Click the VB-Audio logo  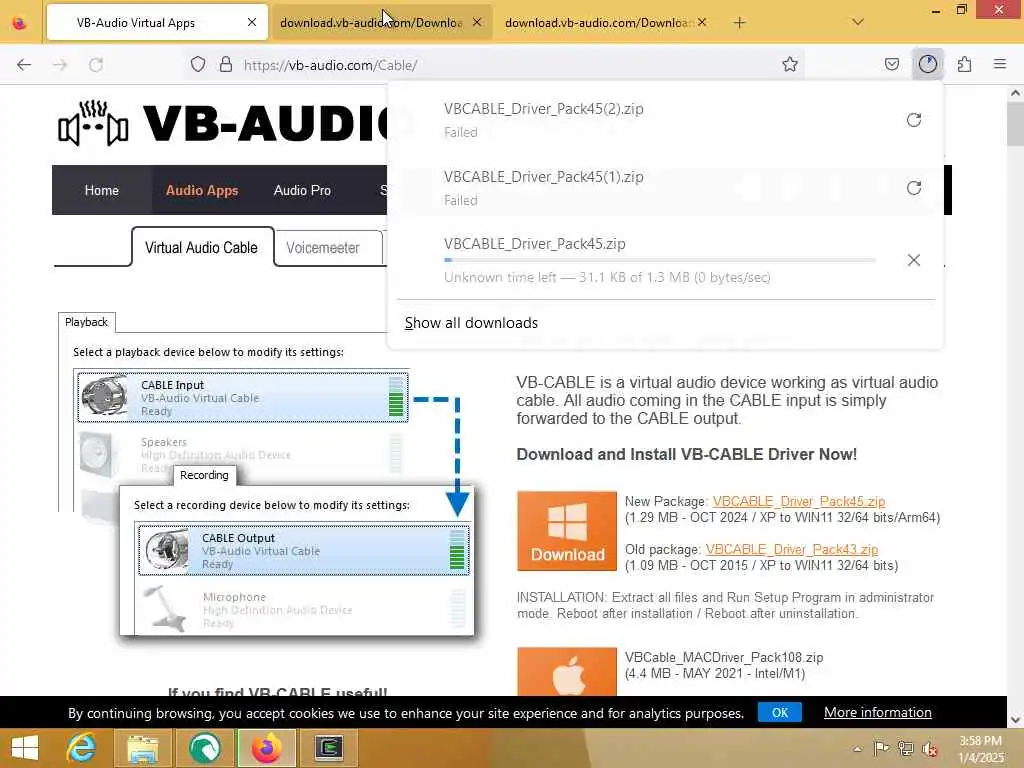point(222,123)
